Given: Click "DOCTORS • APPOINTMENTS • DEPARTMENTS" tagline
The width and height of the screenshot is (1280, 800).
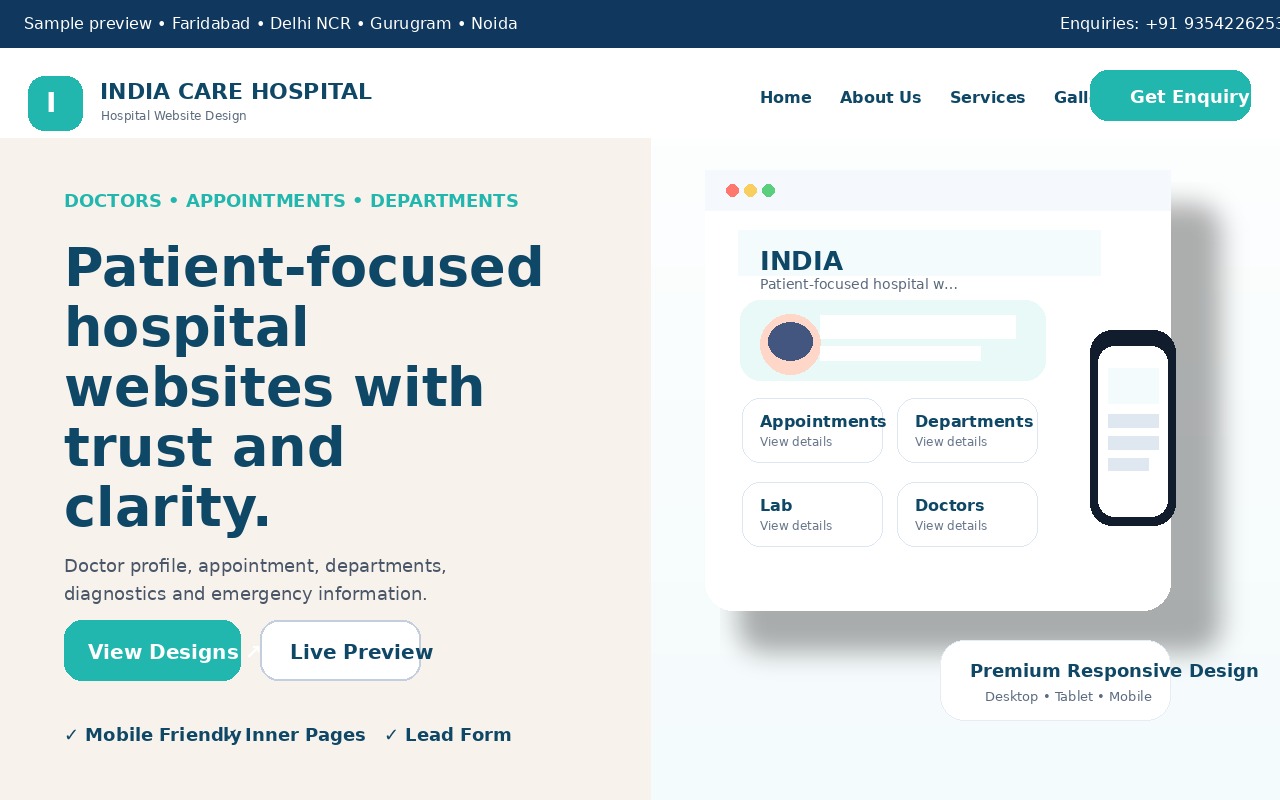Looking at the screenshot, I should 291,201.
